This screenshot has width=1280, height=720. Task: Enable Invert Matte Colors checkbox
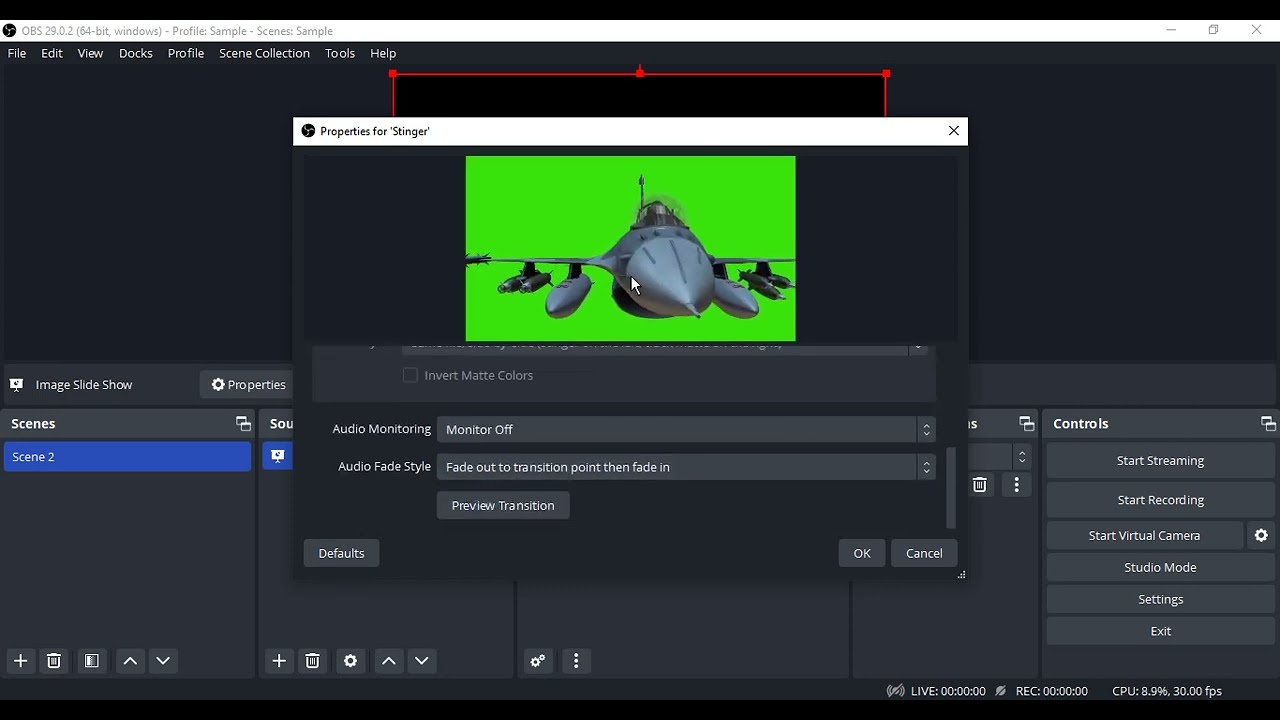click(410, 376)
